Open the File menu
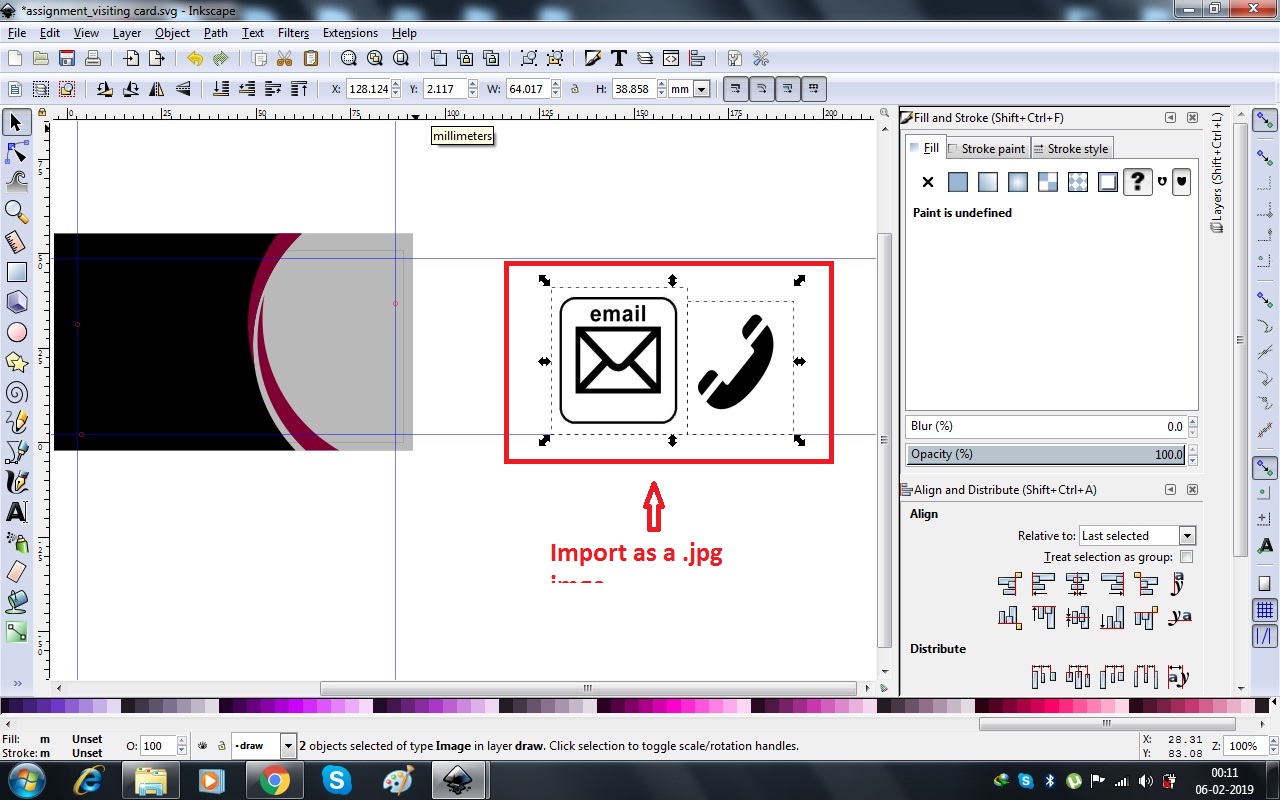 tap(16, 33)
